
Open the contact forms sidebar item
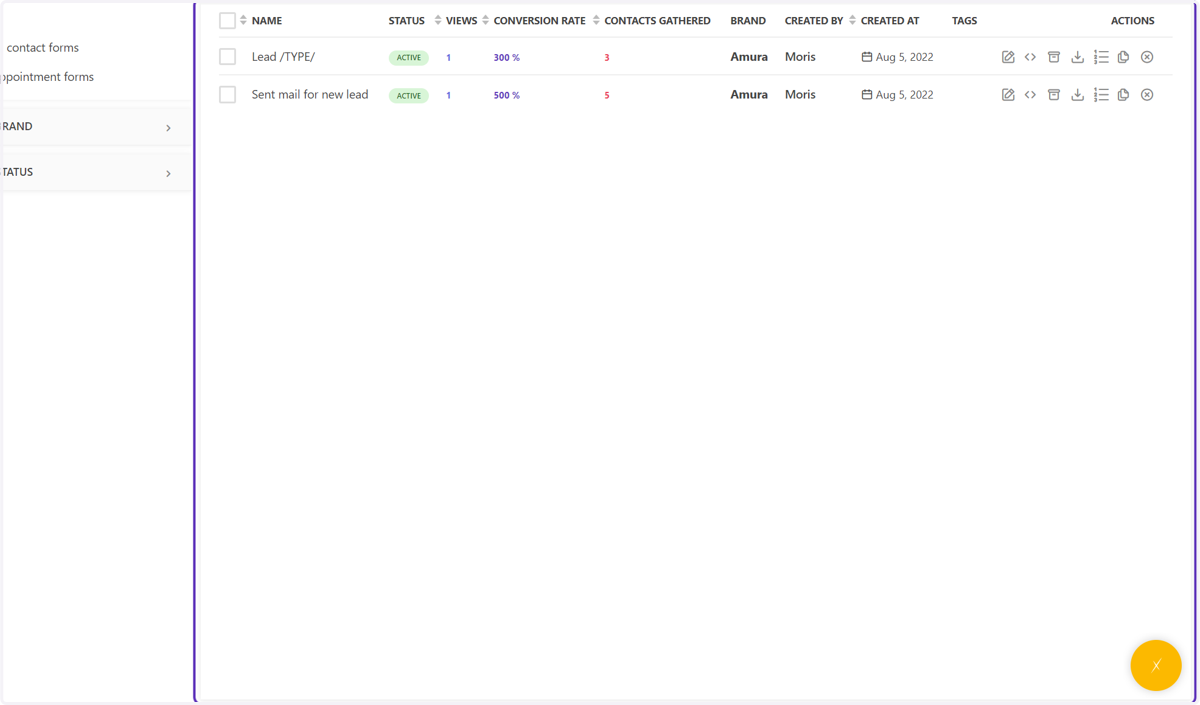click(x=42, y=48)
